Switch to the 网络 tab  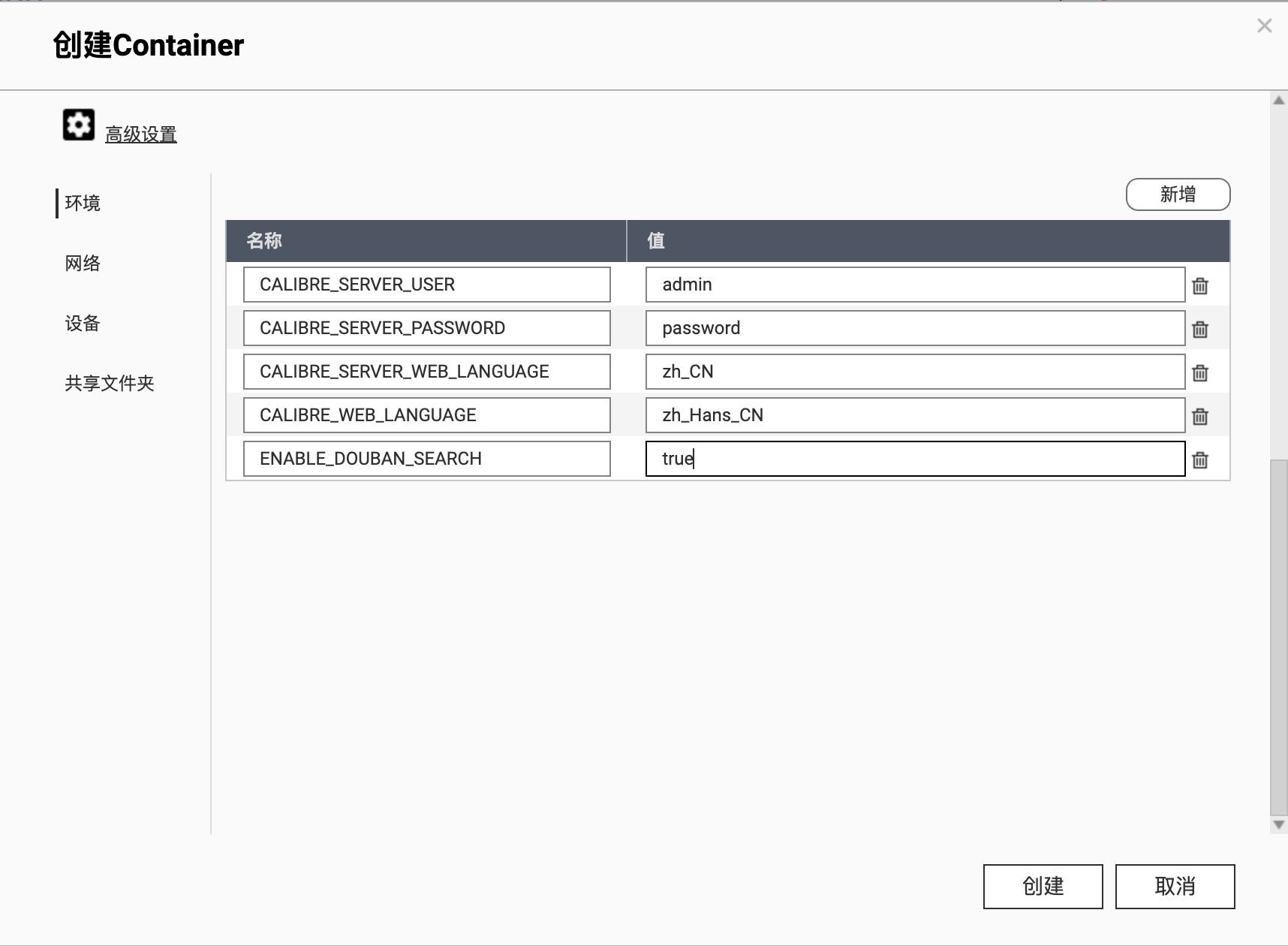pyautogui.click(x=83, y=264)
